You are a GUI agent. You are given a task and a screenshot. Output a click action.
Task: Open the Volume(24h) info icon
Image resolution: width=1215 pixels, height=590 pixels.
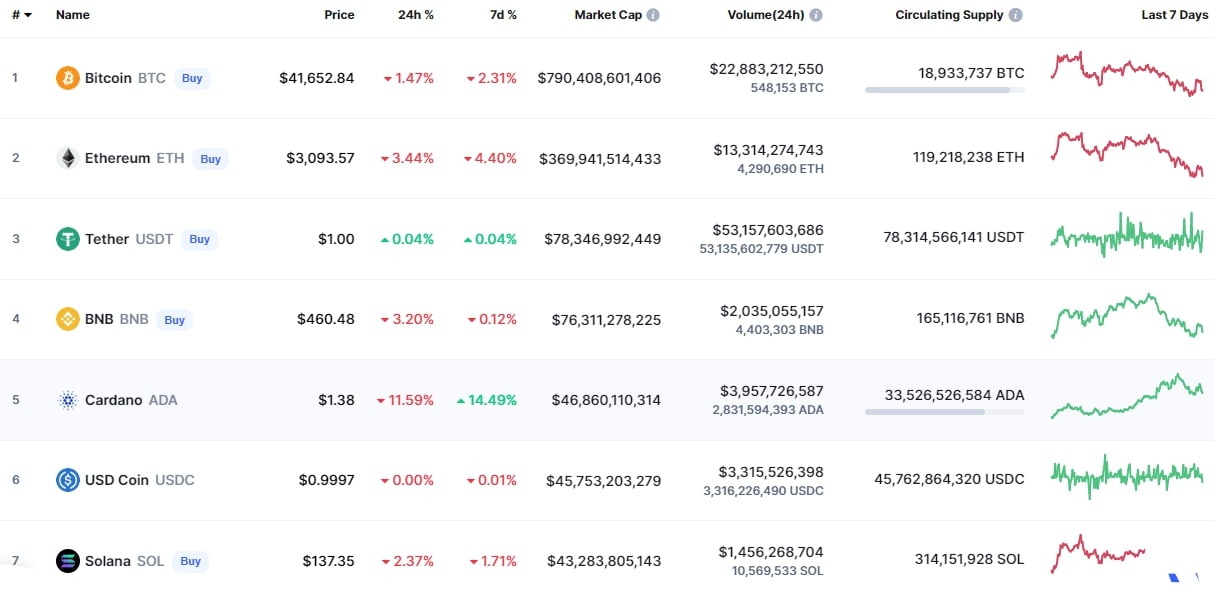(x=816, y=15)
